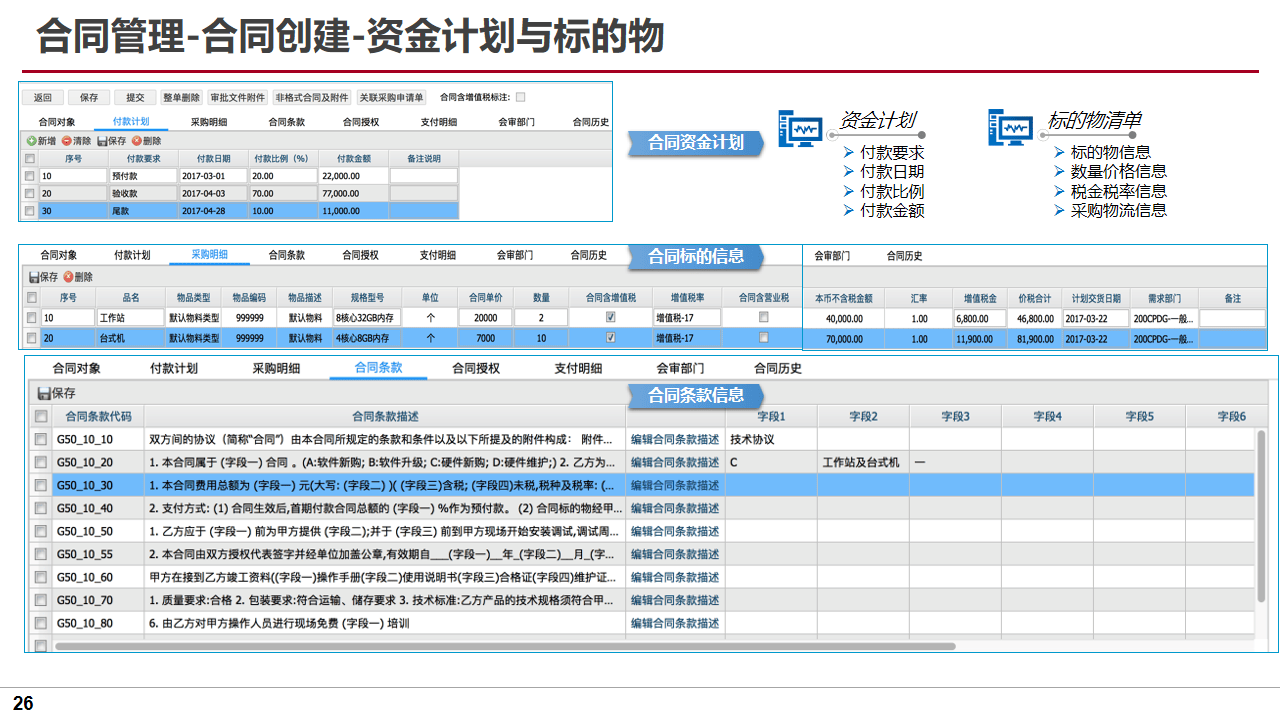This screenshot has height=720, width=1280.
Task: Toggle select-all checkbox in clause table header
Action: point(40,416)
